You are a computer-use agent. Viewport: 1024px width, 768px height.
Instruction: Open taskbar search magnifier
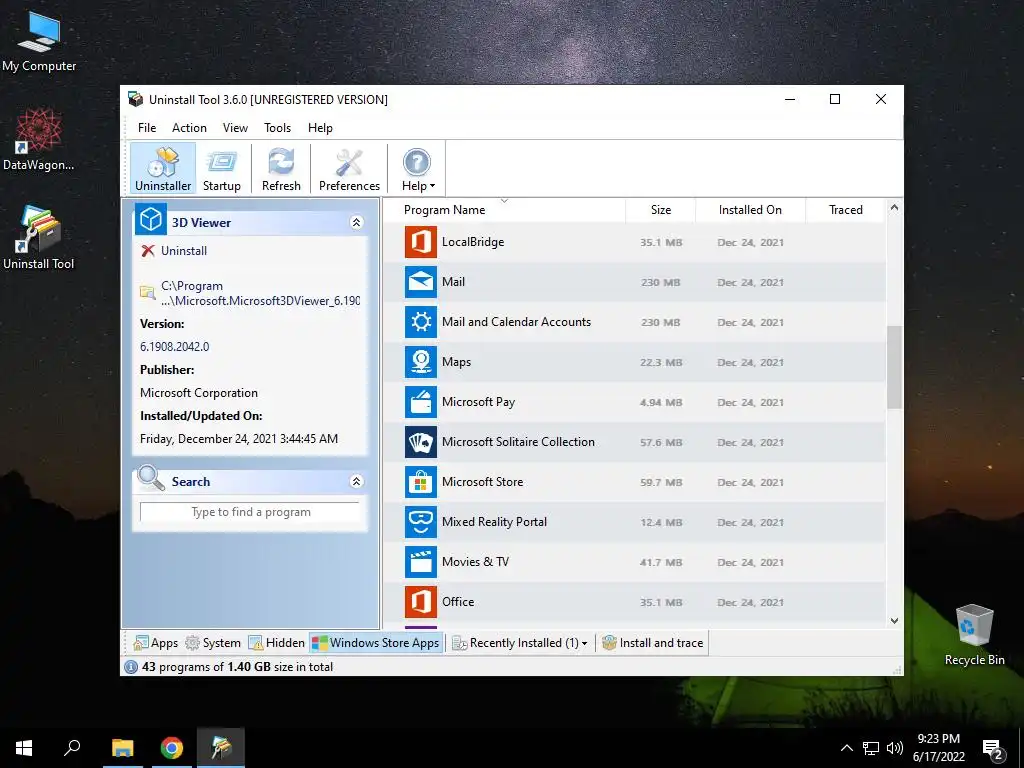72,748
